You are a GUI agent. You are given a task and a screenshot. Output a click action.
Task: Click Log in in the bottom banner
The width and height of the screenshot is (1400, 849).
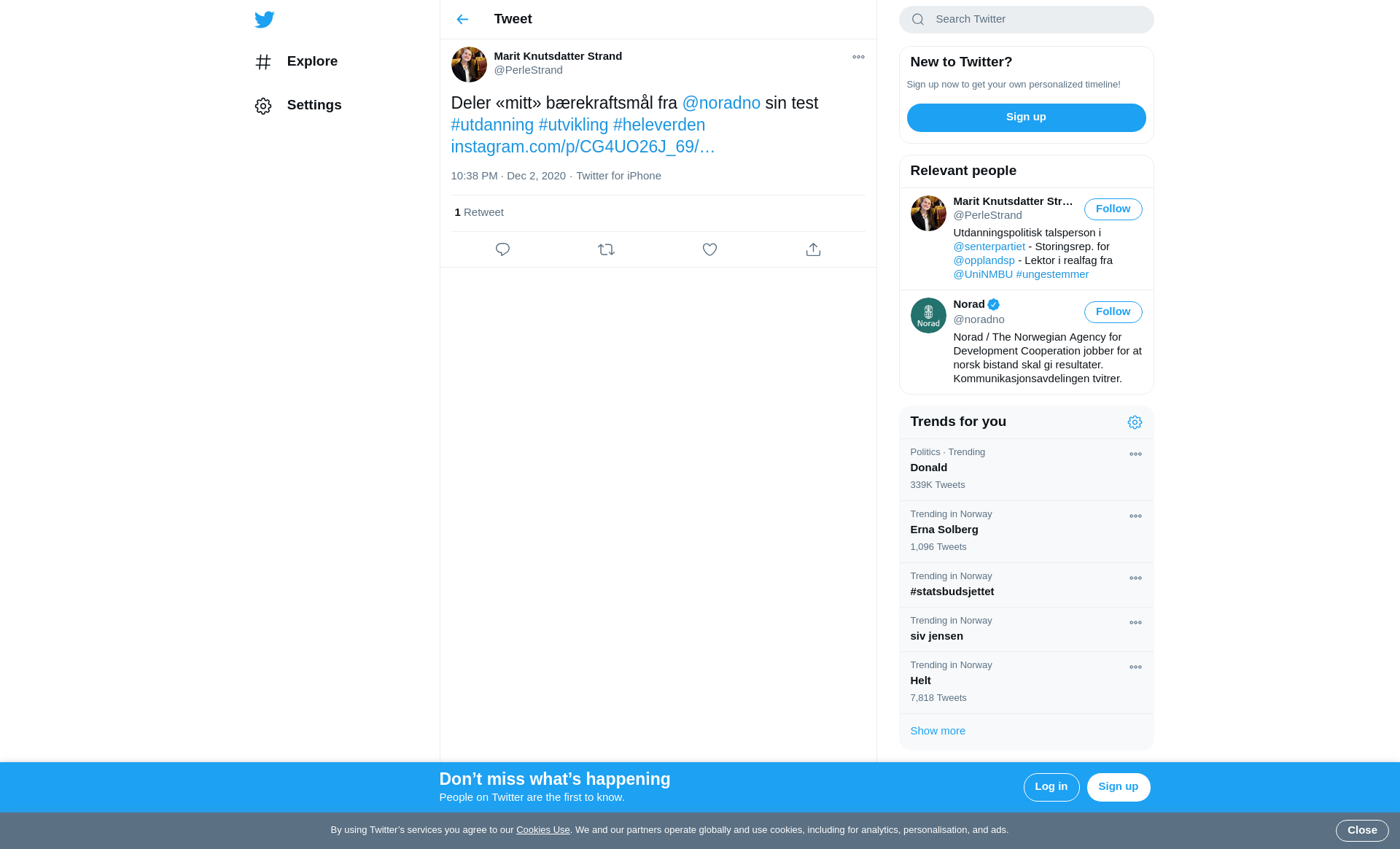[1051, 787]
